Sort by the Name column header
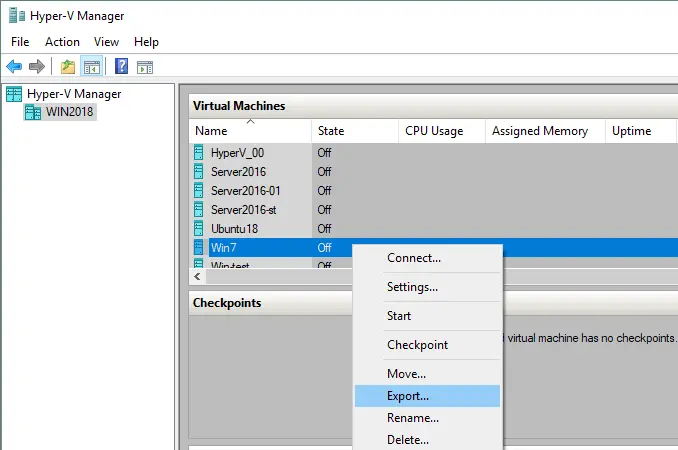 coord(250,131)
